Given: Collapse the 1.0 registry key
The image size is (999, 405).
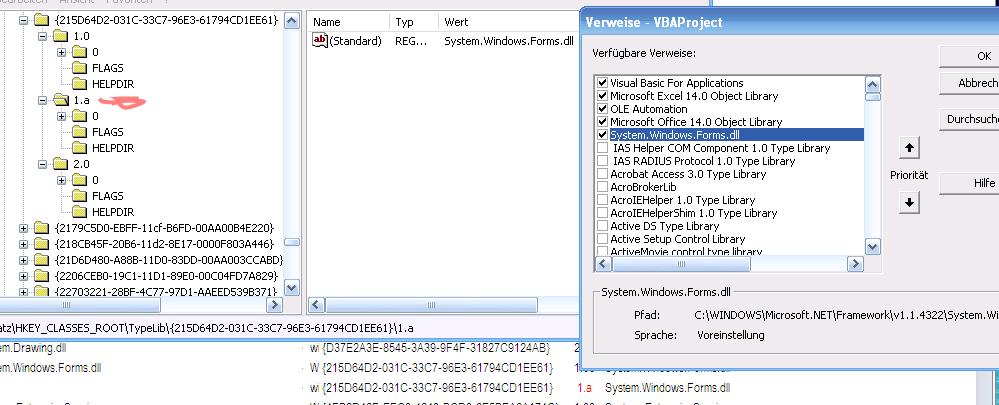Looking at the screenshot, I should 43,36.
